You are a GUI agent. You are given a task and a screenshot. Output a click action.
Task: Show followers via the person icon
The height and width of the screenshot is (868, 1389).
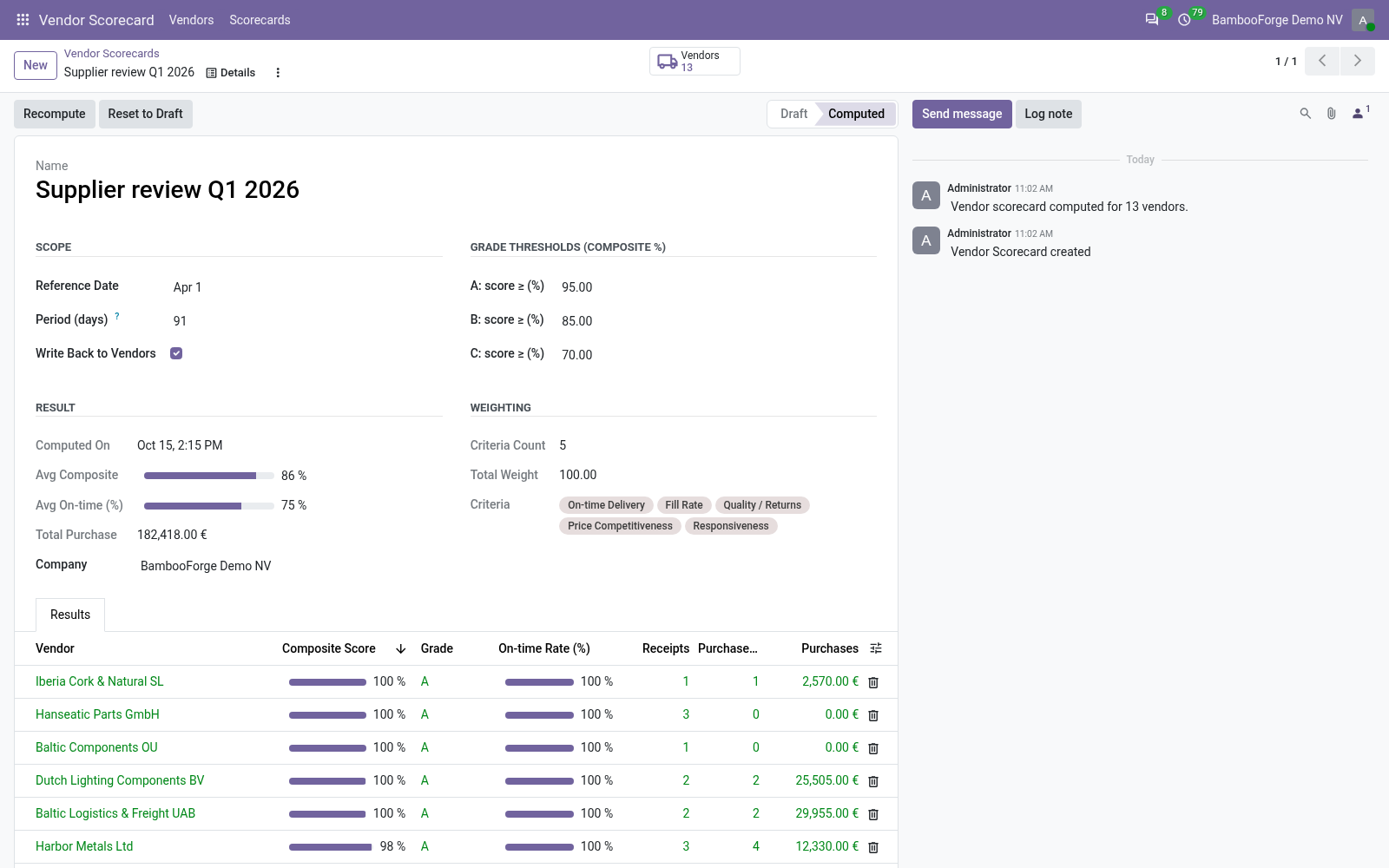pyautogui.click(x=1359, y=114)
